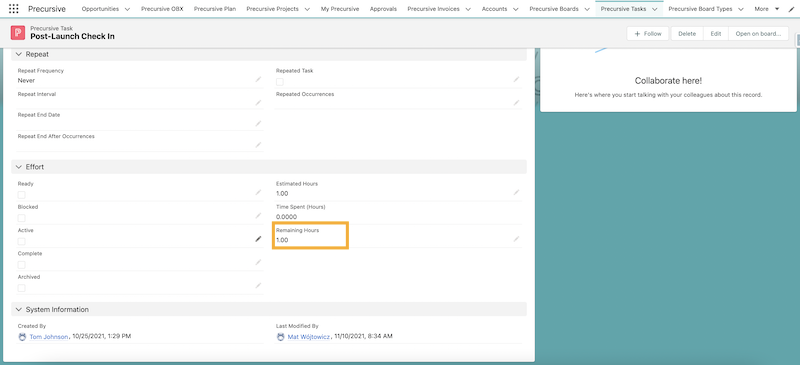Open the More navigation menu
Image resolution: width=800 pixels, height=365 pixels.
pos(767,9)
